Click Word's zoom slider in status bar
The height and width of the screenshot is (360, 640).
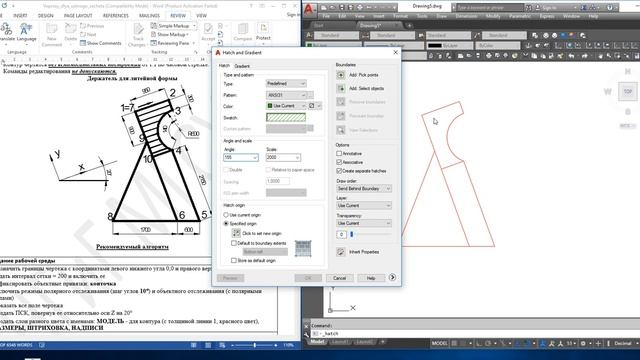click(x=255, y=345)
